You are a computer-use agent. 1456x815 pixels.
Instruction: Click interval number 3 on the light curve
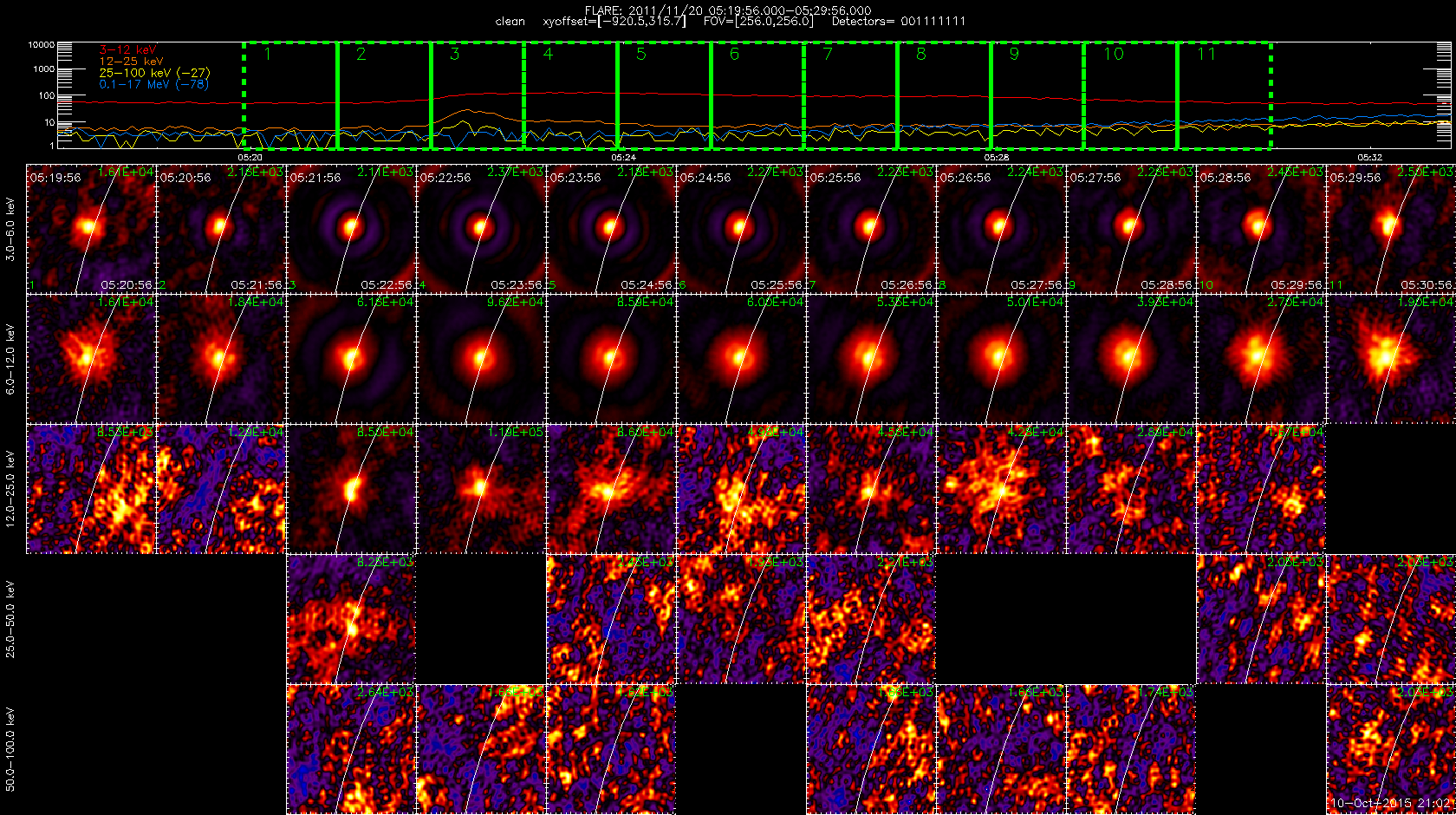click(455, 54)
